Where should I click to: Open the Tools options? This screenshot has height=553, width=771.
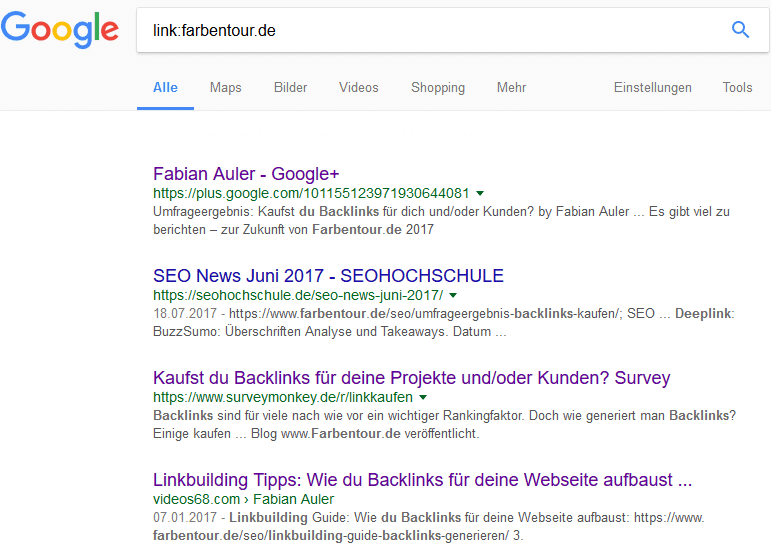(737, 87)
